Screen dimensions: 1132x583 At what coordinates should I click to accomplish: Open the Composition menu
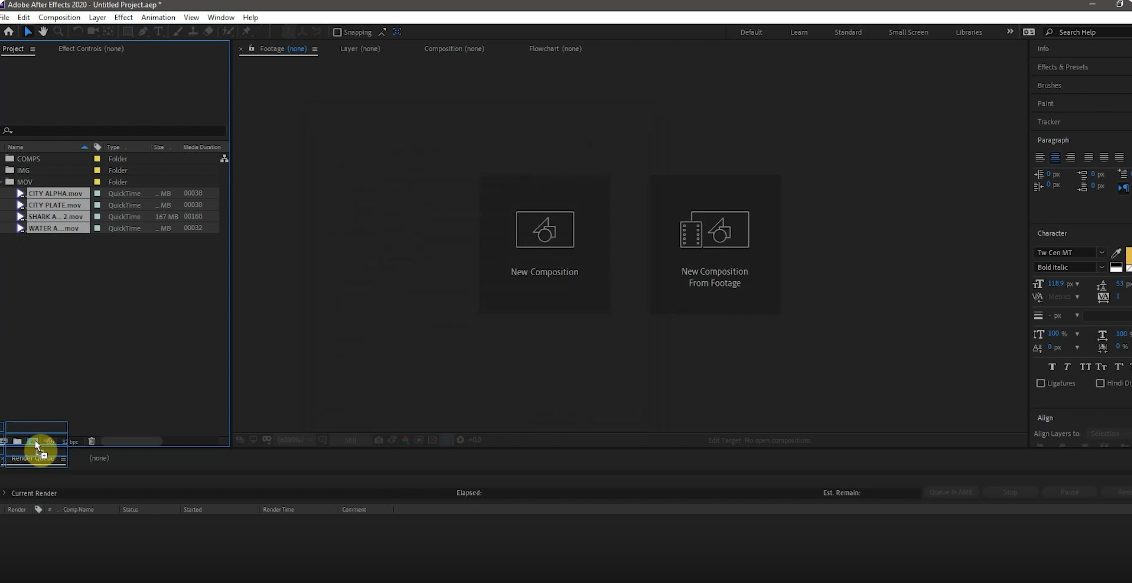(59, 17)
